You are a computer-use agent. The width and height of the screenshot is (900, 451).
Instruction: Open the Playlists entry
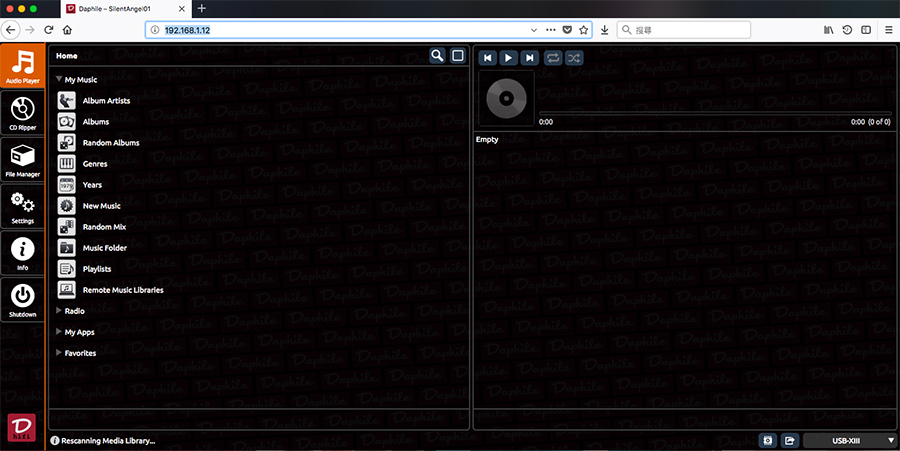[x=96, y=269]
